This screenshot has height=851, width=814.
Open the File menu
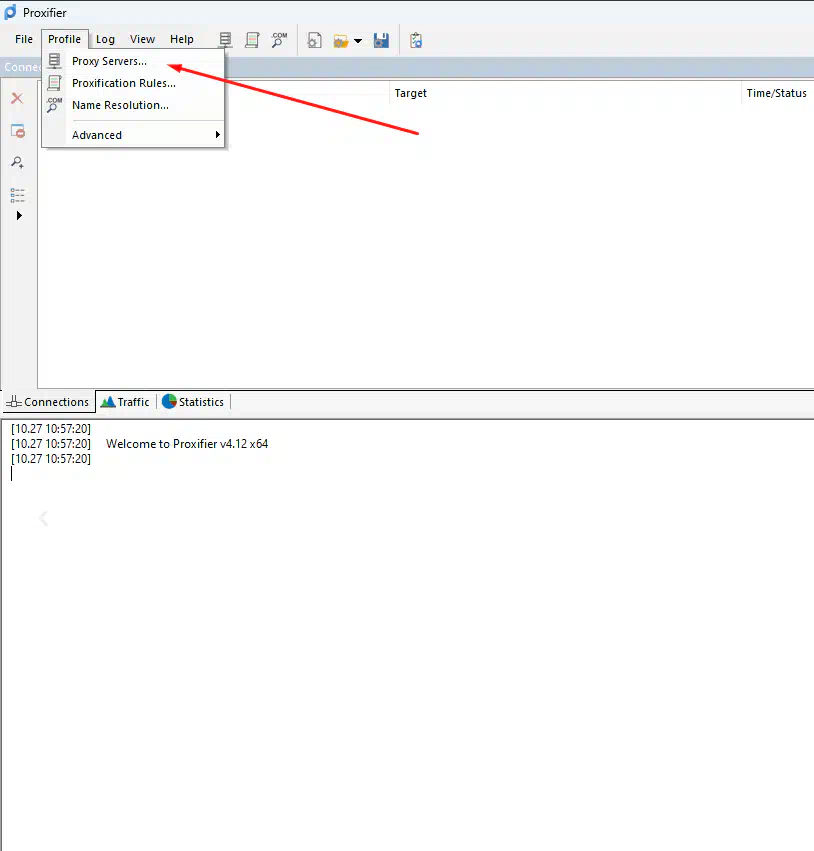pos(24,39)
